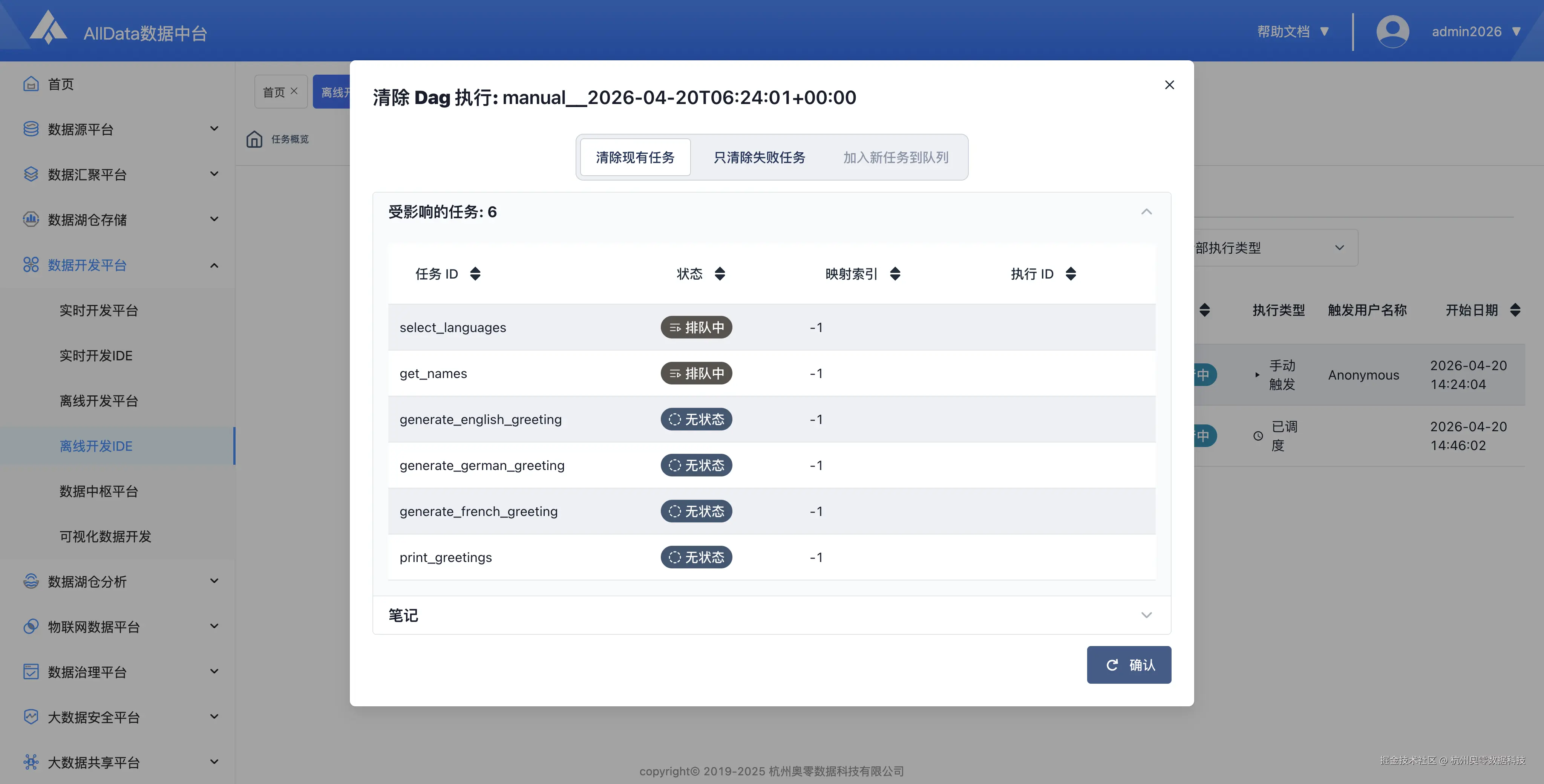Sort by 状态 column arrows
The height and width of the screenshot is (784, 1544).
pos(720,274)
